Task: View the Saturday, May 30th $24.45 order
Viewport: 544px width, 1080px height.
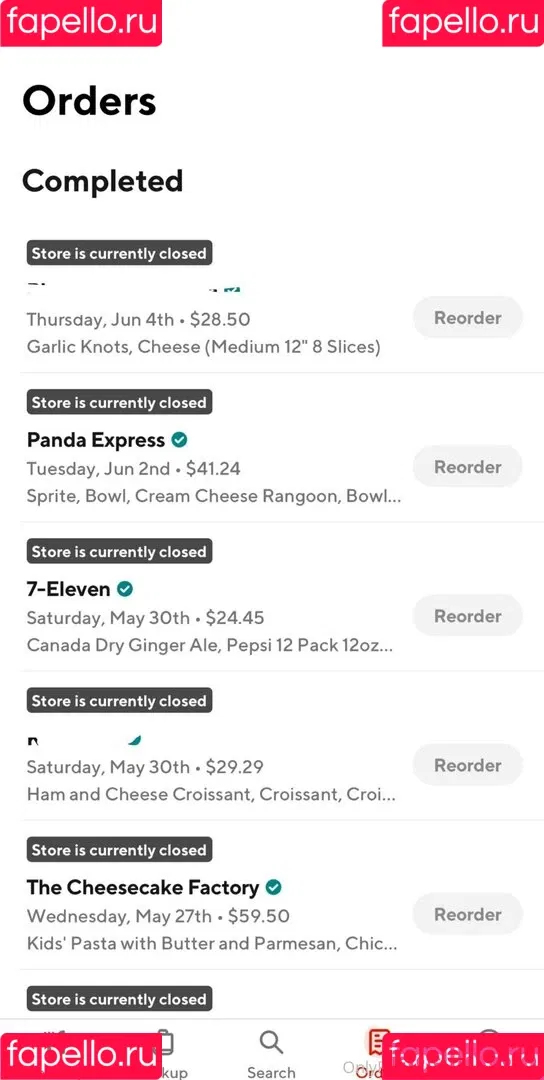Action: tap(145, 619)
